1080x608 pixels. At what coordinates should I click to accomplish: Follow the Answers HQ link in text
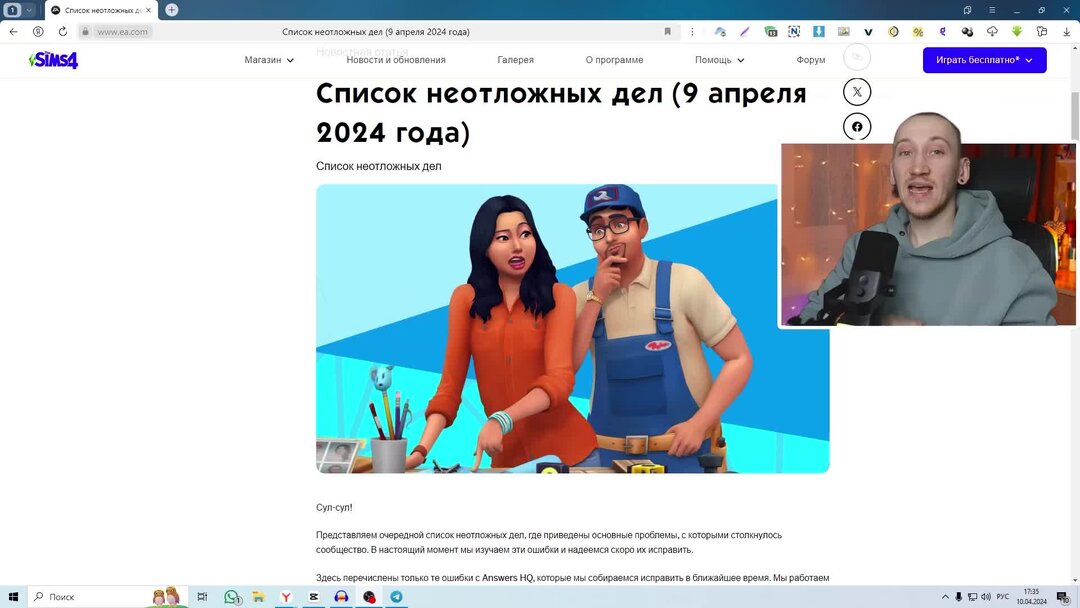coord(508,578)
